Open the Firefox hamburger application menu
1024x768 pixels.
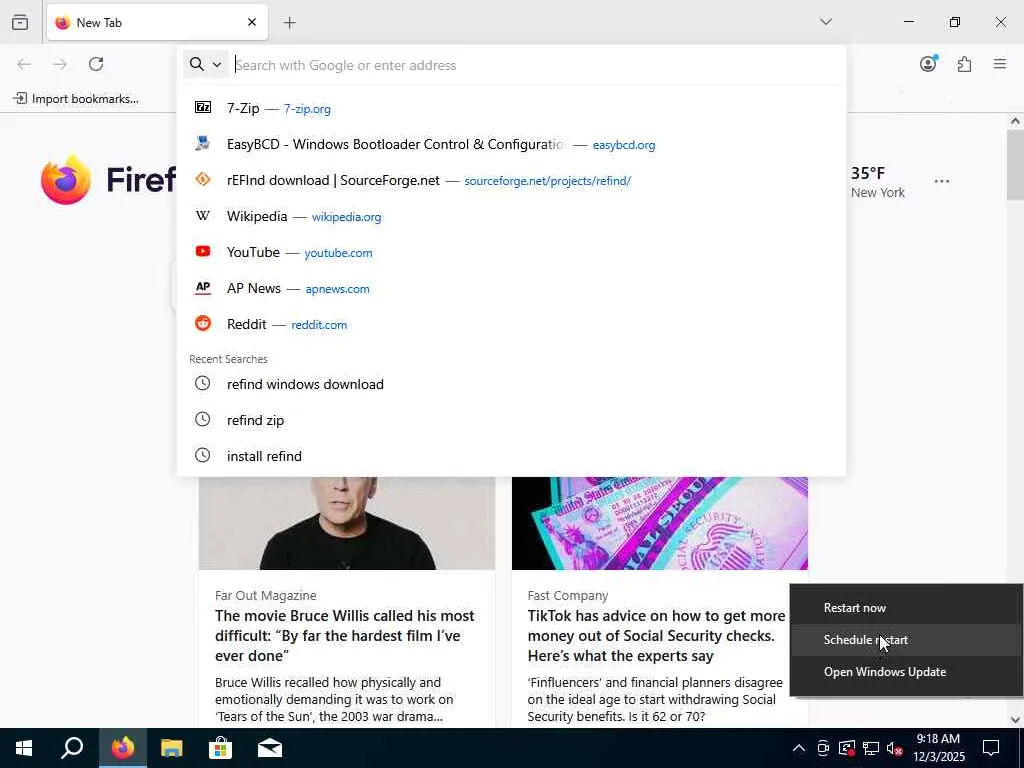(x=1000, y=64)
